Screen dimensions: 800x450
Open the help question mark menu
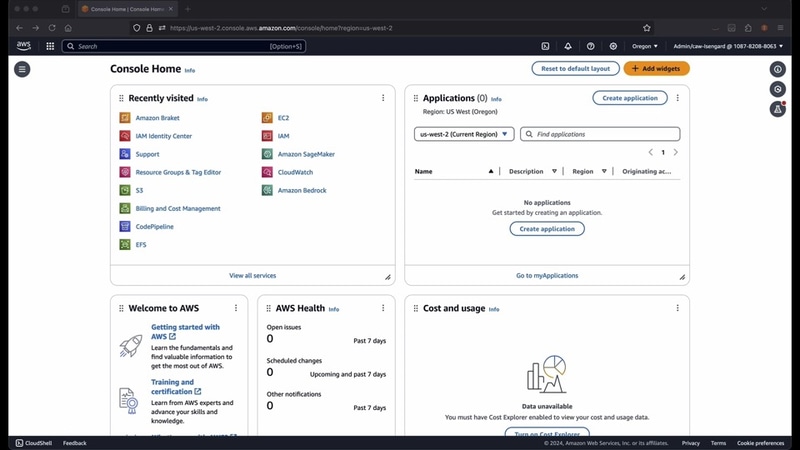pyautogui.click(x=590, y=46)
